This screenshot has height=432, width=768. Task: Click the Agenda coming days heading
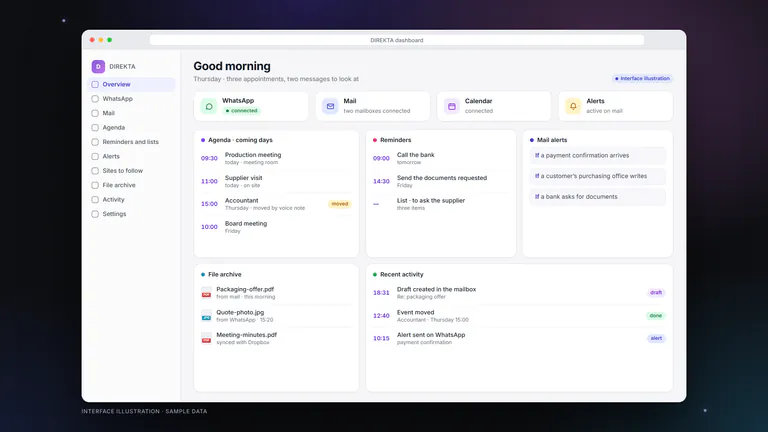(240, 140)
